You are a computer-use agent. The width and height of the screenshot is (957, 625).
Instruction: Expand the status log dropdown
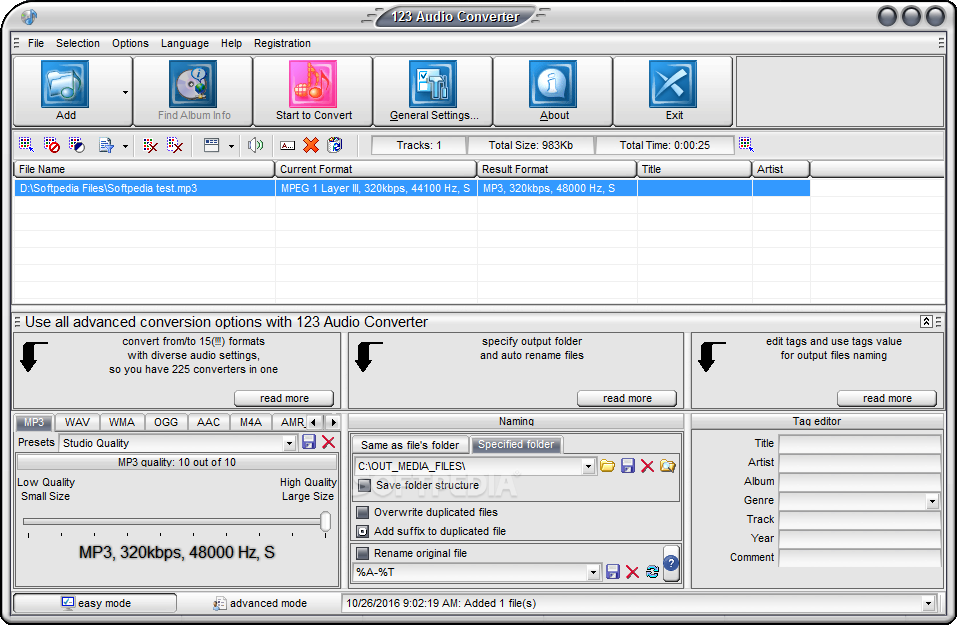click(928, 604)
